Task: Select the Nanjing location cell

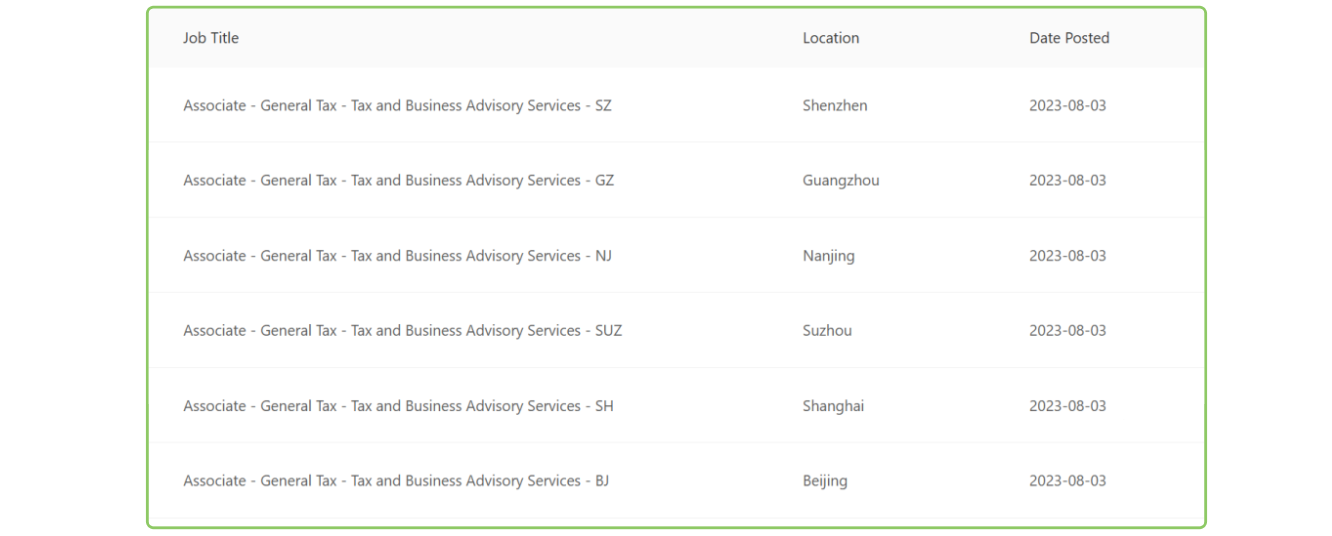Action: [829, 256]
